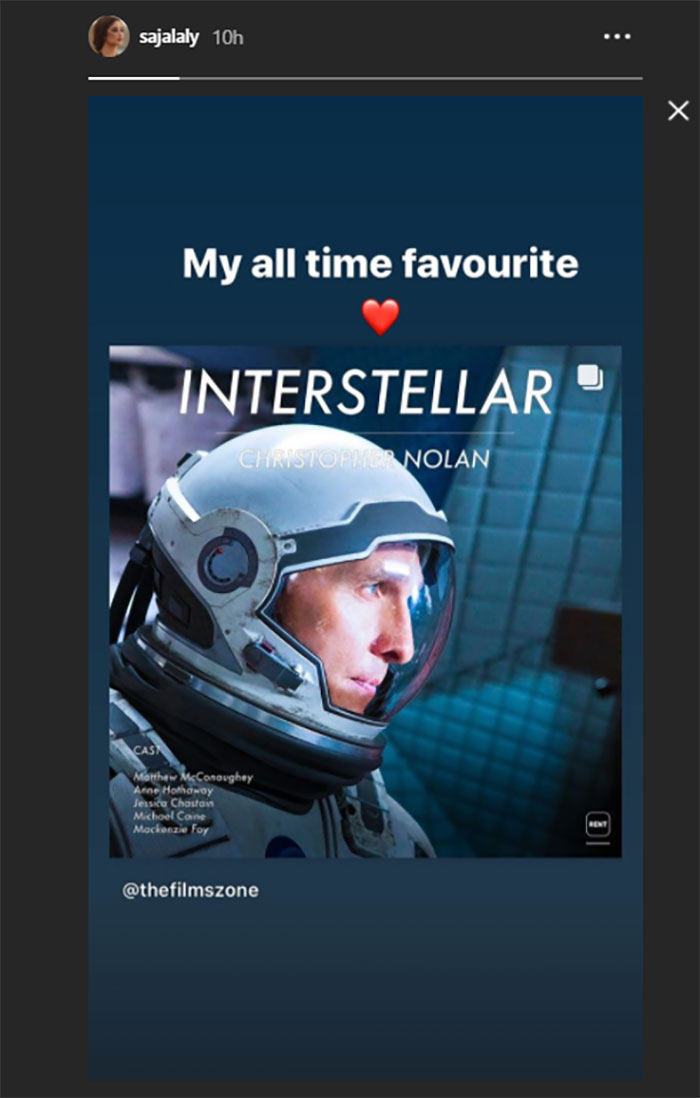This screenshot has width=700, height=1098.
Task: Click the RENT badge icon on poster
Action: 597,825
